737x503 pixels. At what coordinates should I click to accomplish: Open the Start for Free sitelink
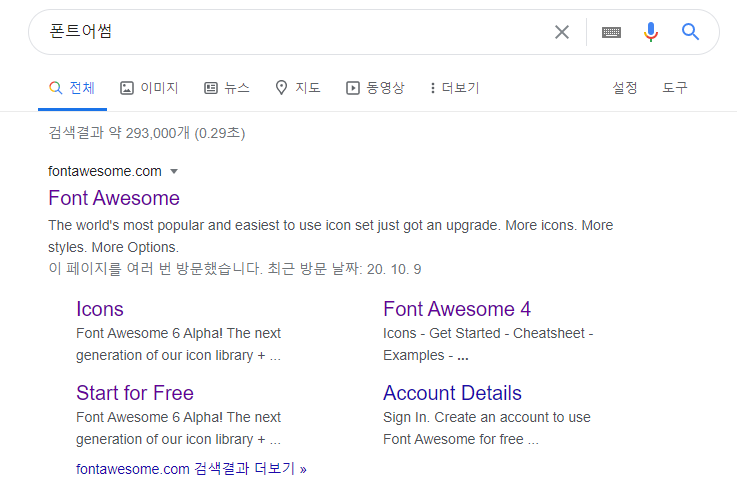(135, 393)
